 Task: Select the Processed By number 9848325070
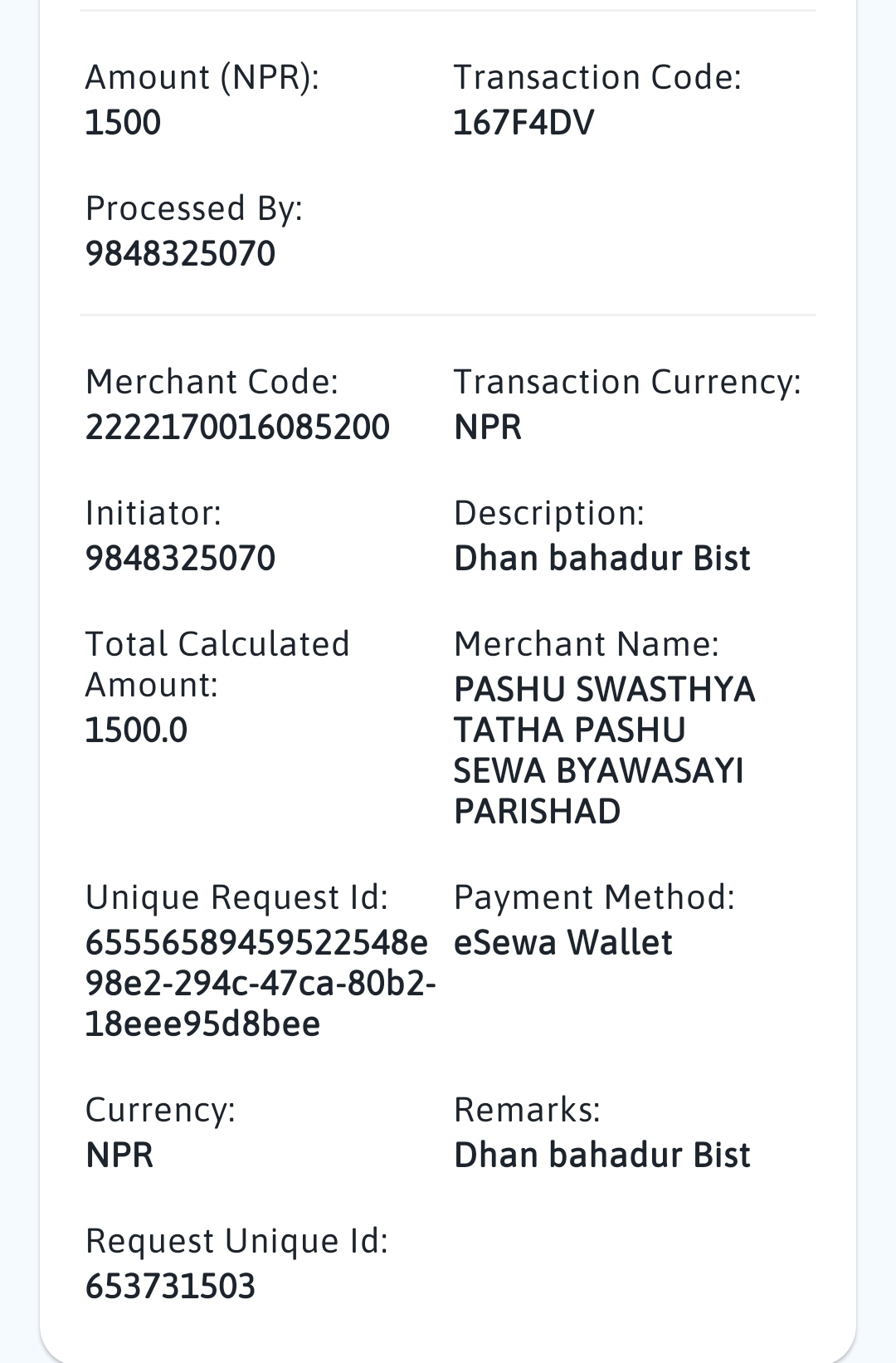(x=180, y=254)
